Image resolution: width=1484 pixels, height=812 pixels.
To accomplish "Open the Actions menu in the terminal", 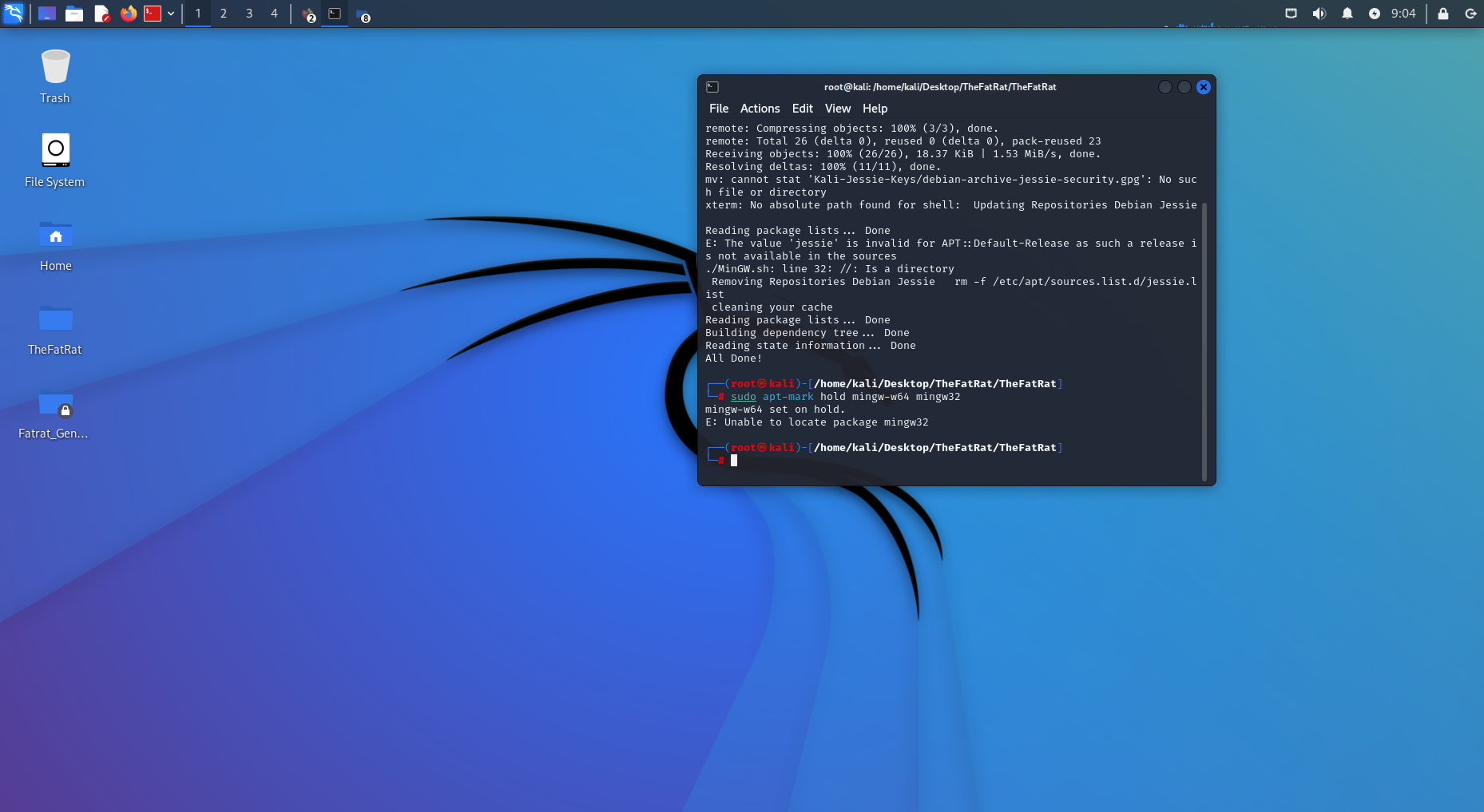I will click(760, 109).
